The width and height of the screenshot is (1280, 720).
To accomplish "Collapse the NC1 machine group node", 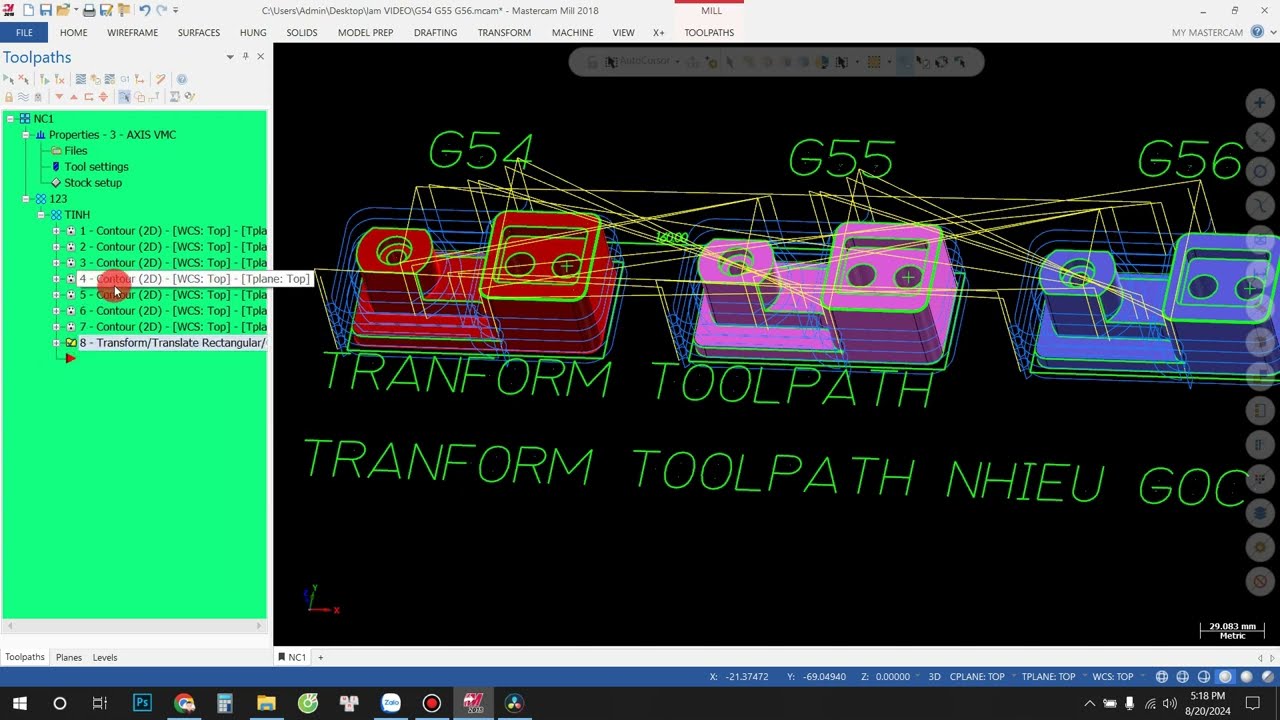I will [x=10, y=119].
